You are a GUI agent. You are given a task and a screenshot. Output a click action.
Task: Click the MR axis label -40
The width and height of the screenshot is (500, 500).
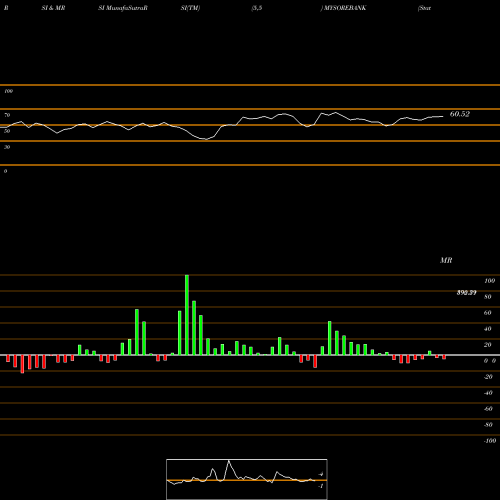[x=488, y=393]
